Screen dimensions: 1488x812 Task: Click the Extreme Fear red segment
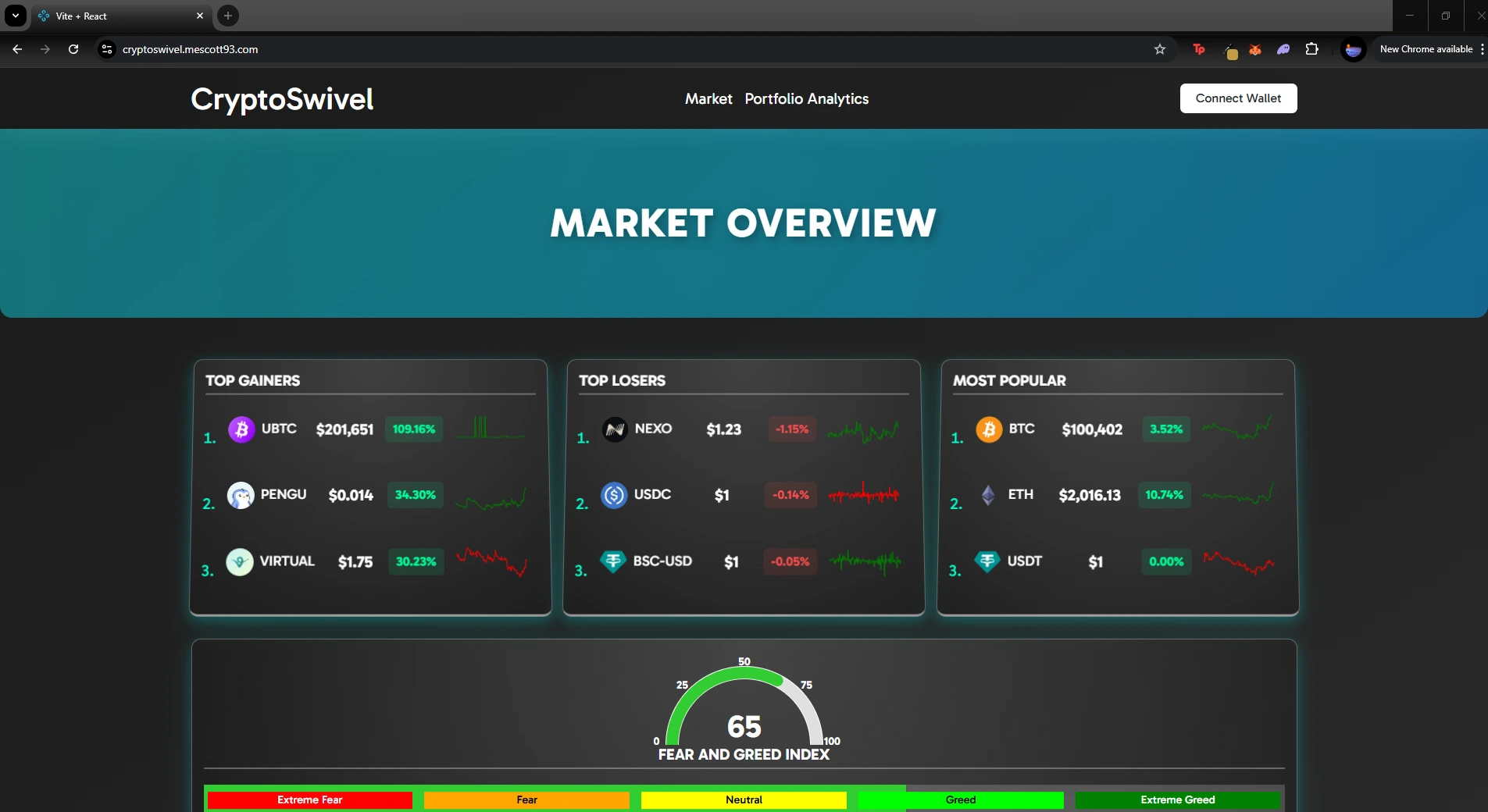tap(310, 800)
